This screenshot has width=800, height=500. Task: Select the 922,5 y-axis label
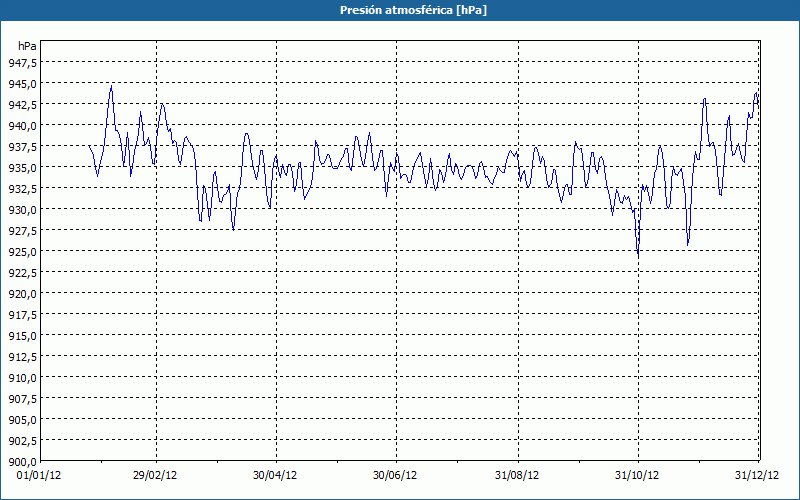22,272
